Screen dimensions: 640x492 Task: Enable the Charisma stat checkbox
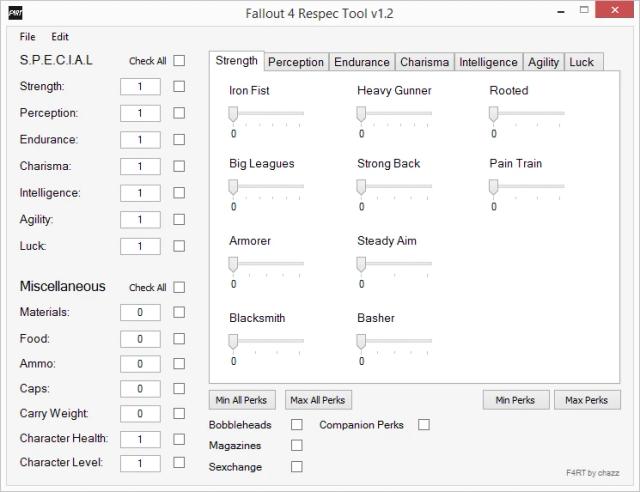tap(179, 166)
